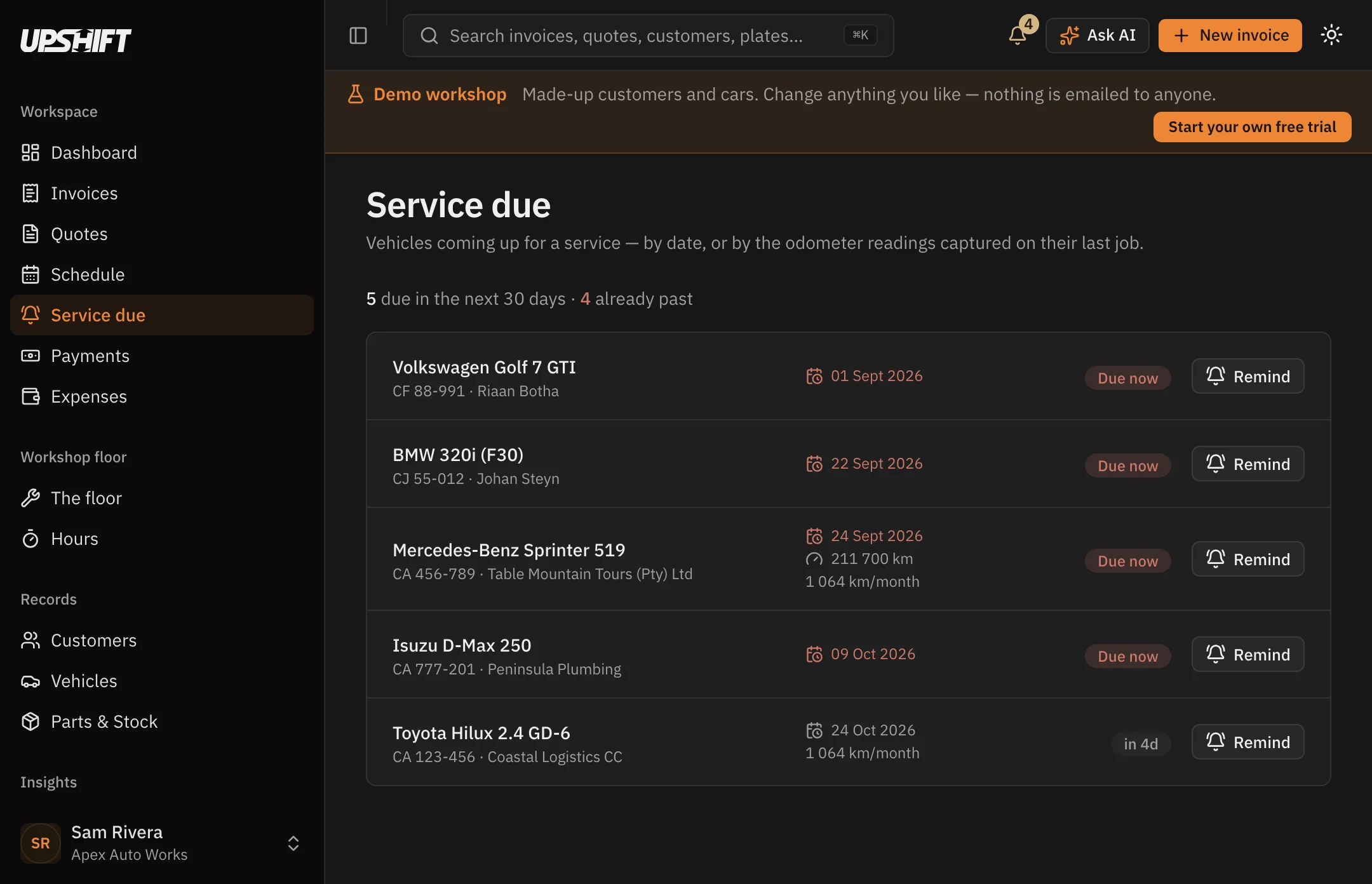Open the Schedule page
Screen dimensions: 1372x884
(x=161, y=274)
